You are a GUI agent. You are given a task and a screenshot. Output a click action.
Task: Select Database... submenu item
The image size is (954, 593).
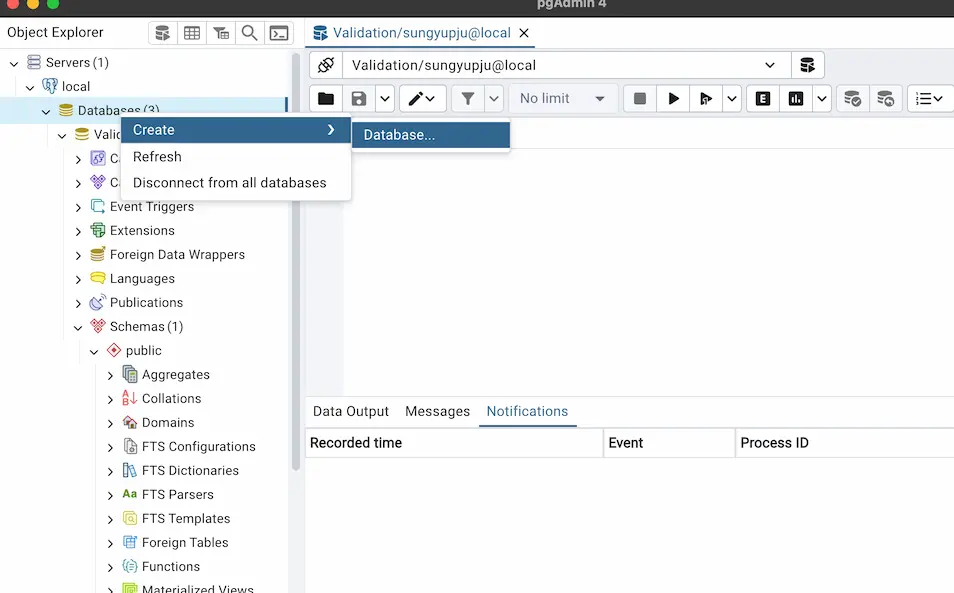point(431,135)
